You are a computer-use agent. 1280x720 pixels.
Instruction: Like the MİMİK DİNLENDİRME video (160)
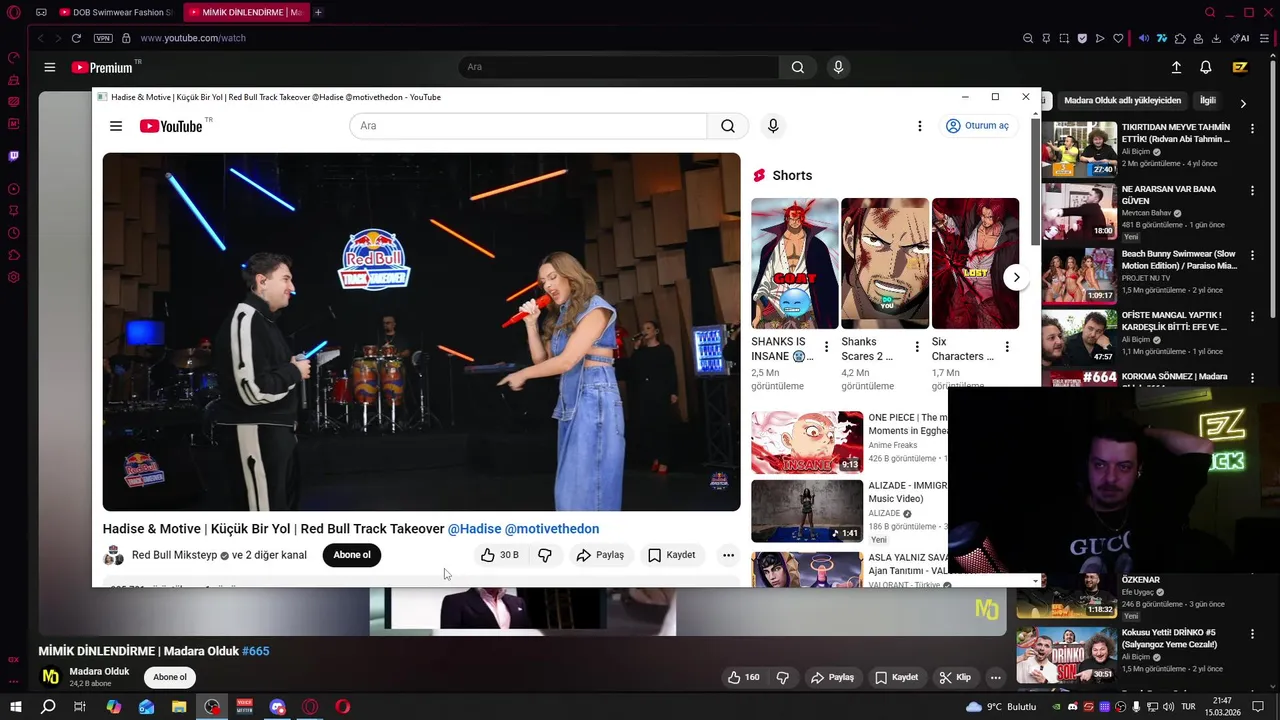point(743,677)
